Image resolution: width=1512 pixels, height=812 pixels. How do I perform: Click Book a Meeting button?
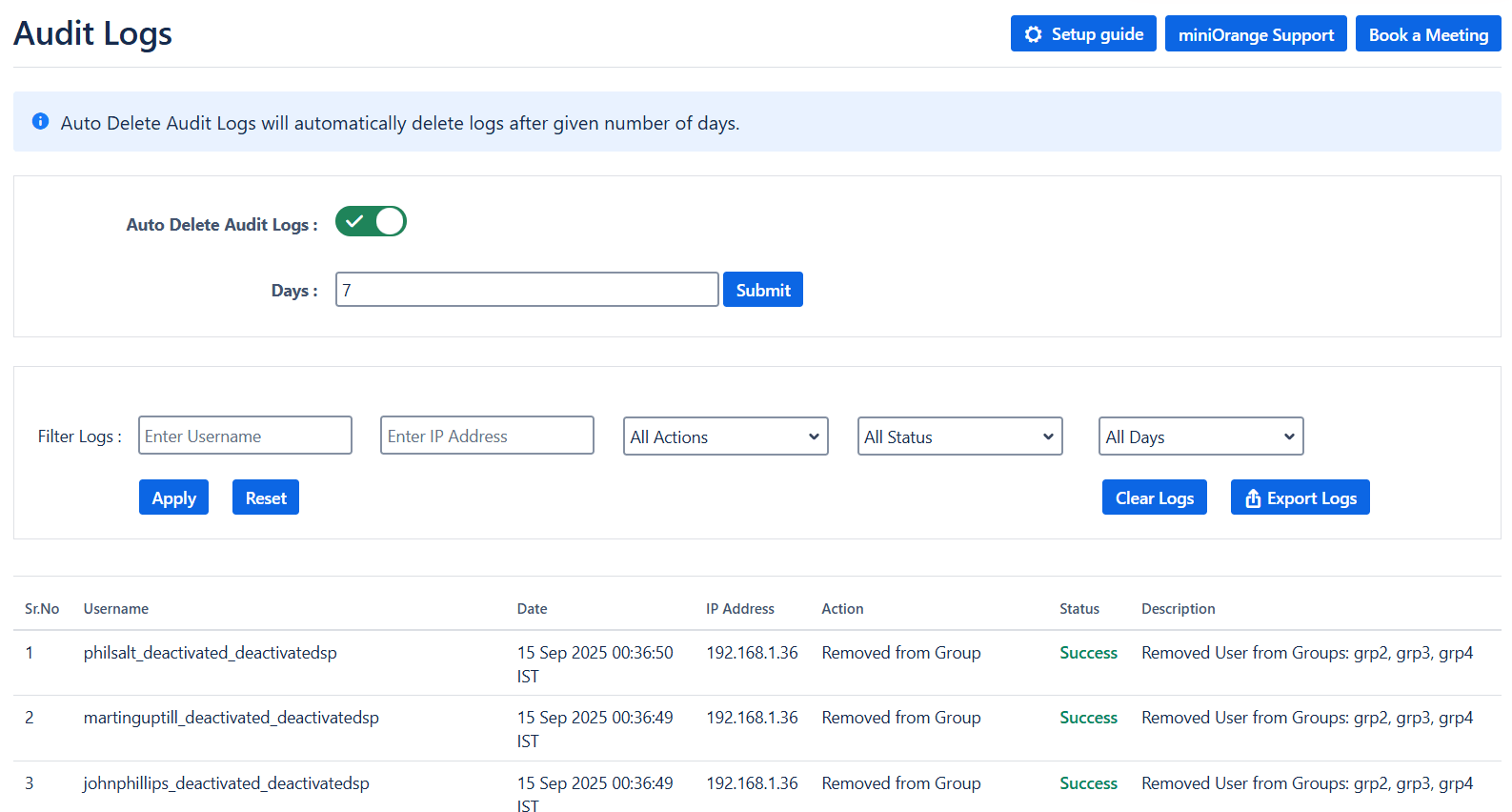[1427, 34]
